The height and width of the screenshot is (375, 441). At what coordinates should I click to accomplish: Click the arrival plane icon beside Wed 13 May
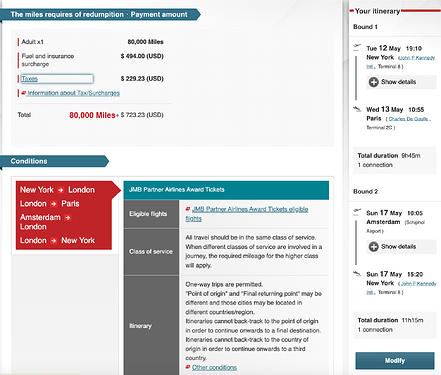tap(357, 109)
